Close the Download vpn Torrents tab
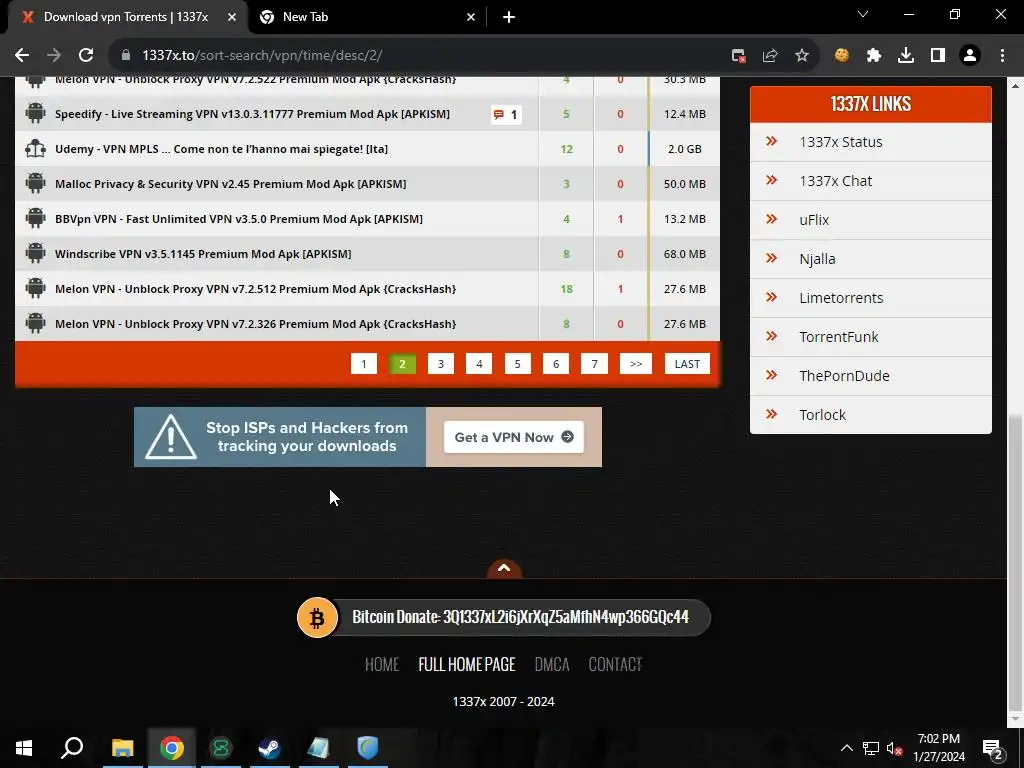 (x=232, y=18)
